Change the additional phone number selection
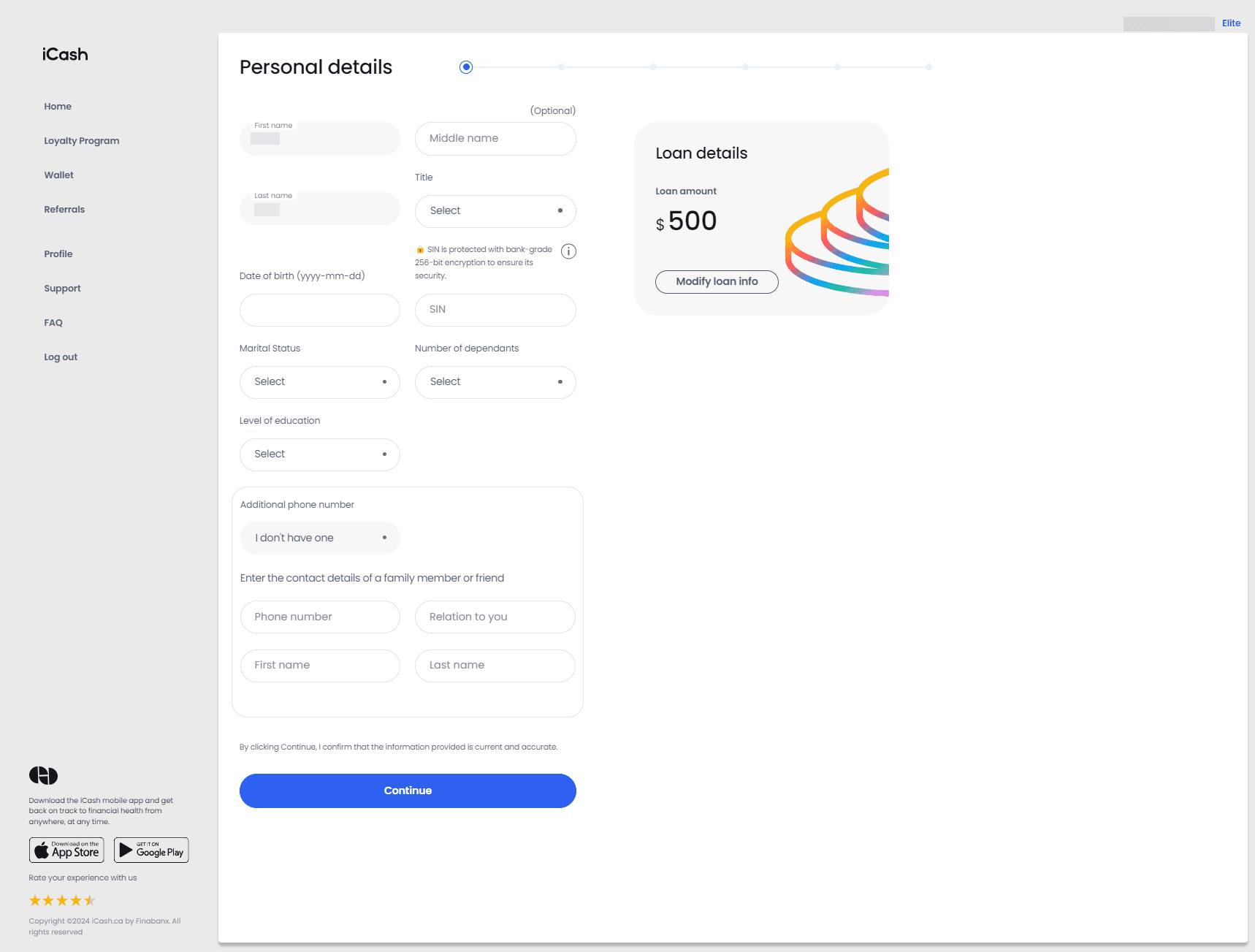This screenshot has width=1255, height=952. (320, 538)
